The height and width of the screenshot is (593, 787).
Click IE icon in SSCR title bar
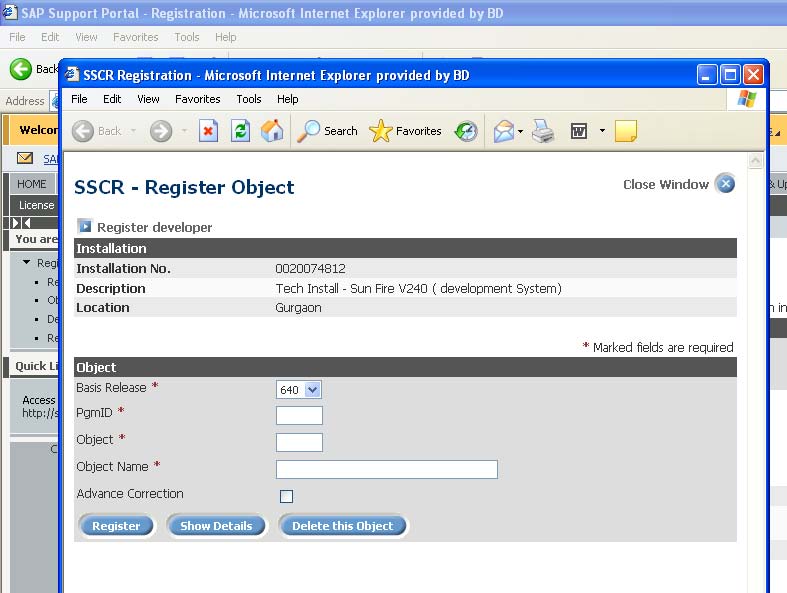[72, 74]
